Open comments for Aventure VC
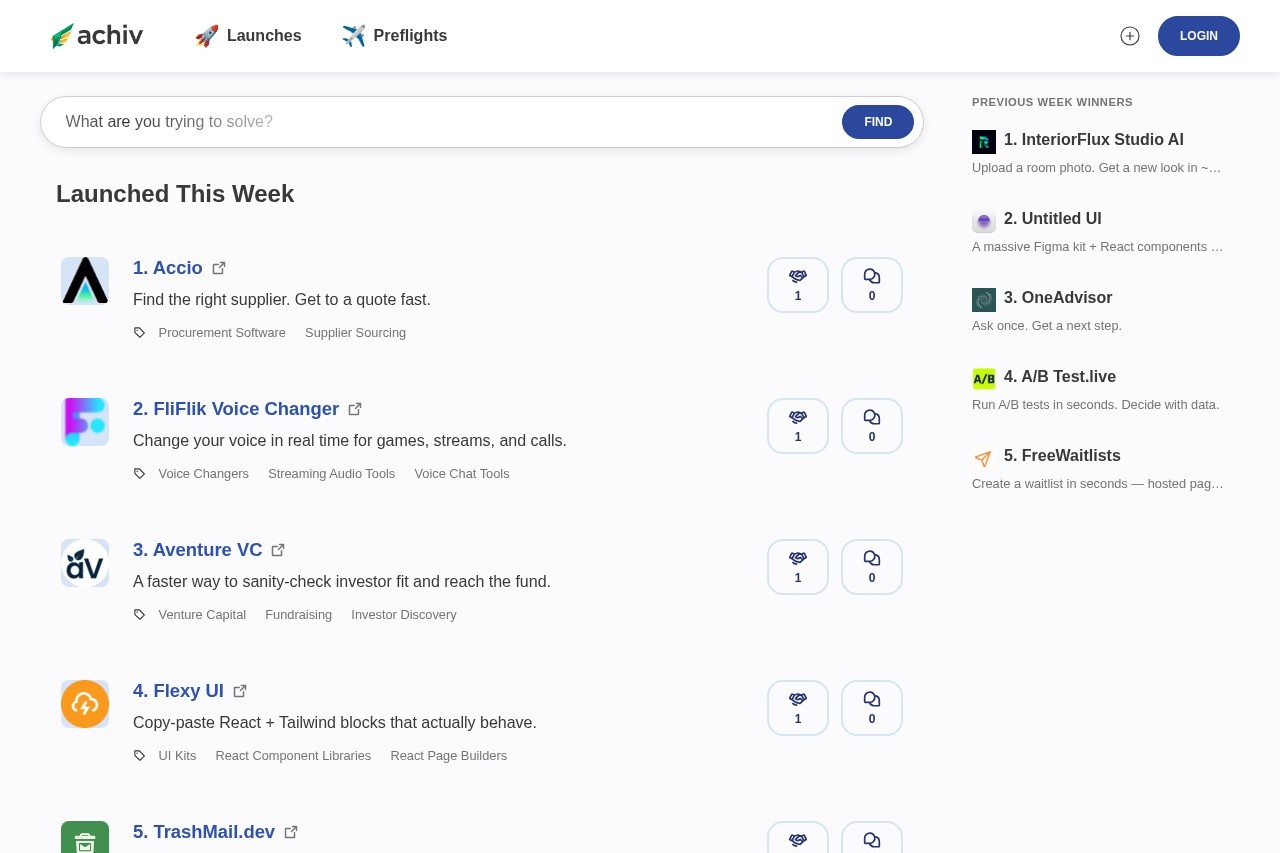The width and height of the screenshot is (1280, 853). click(871, 567)
